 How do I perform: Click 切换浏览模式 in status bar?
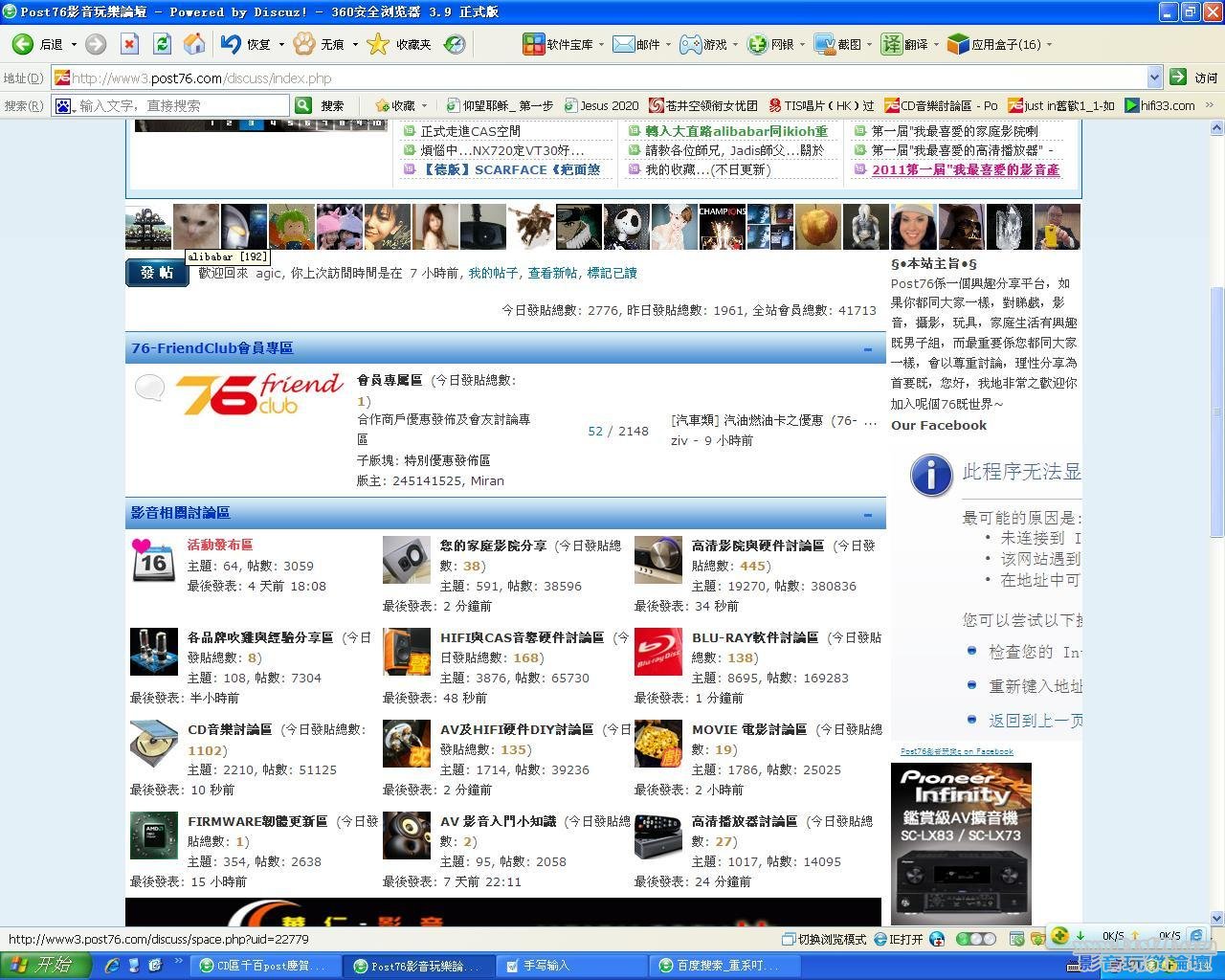tap(824, 939)
